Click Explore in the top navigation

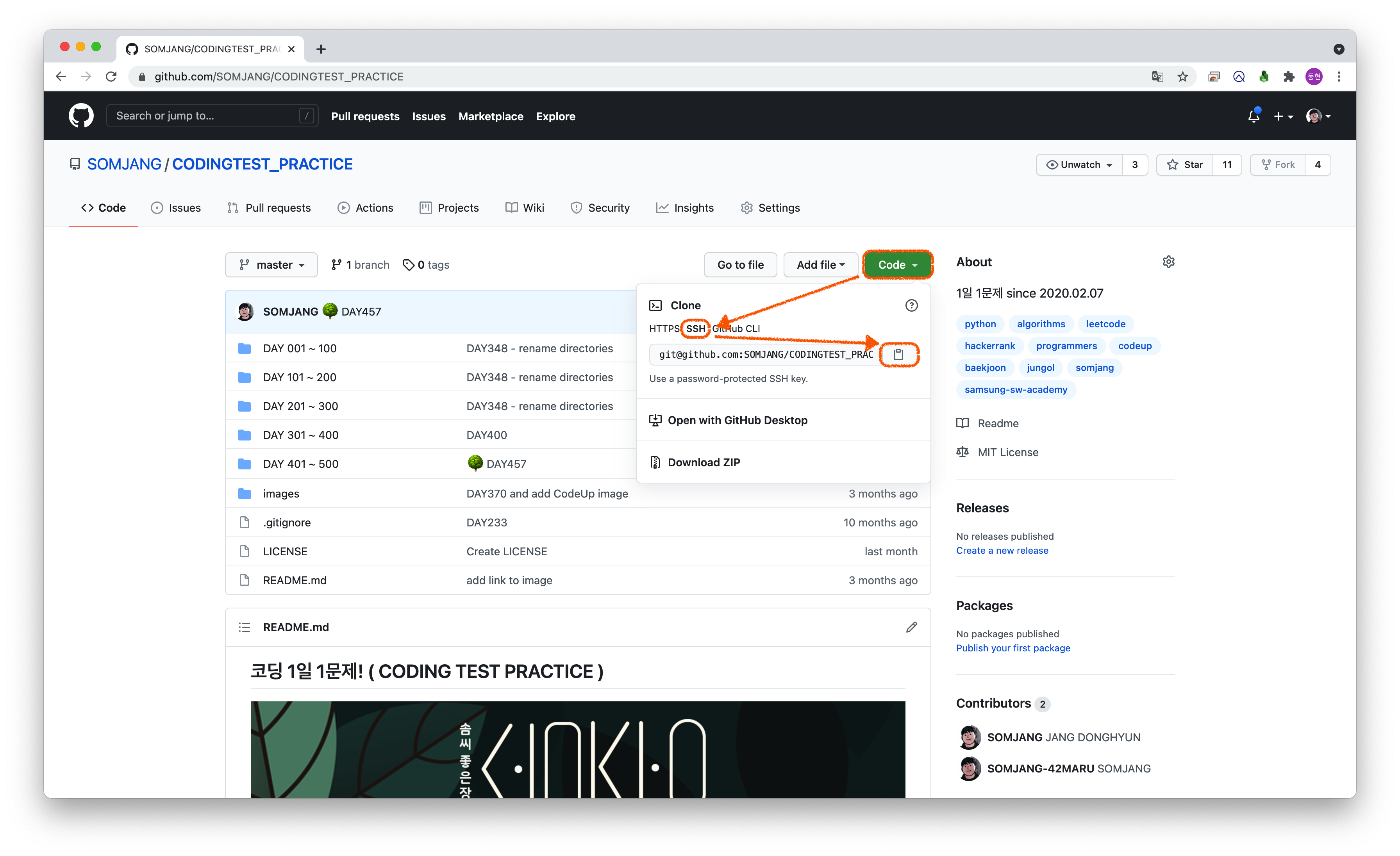(x=555, y=116)
